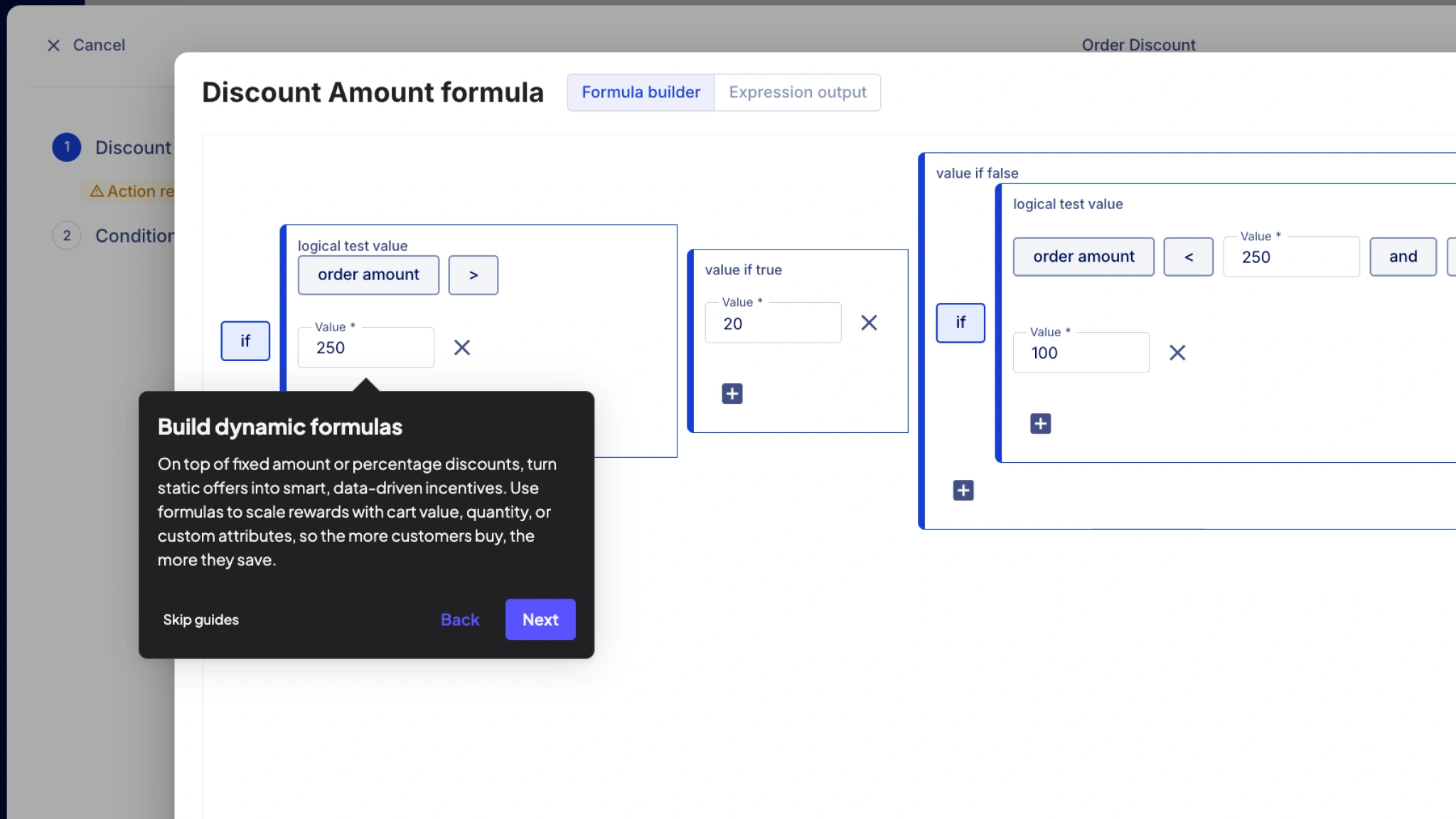Add element with plus below the 100 value
Screen dimensions: 1456x819
(x=1040, y=424)
